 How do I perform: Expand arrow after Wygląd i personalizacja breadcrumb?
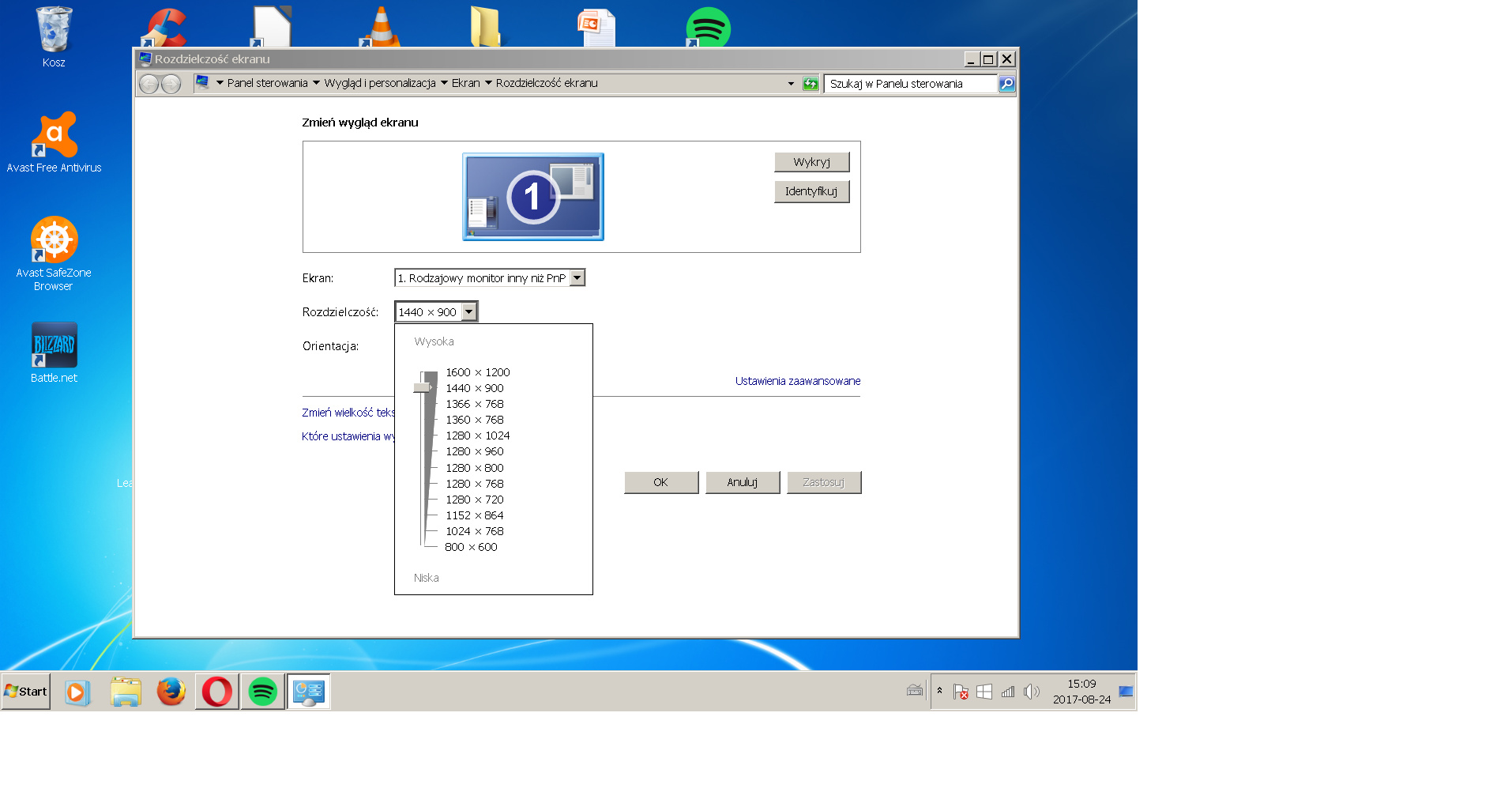444,83
